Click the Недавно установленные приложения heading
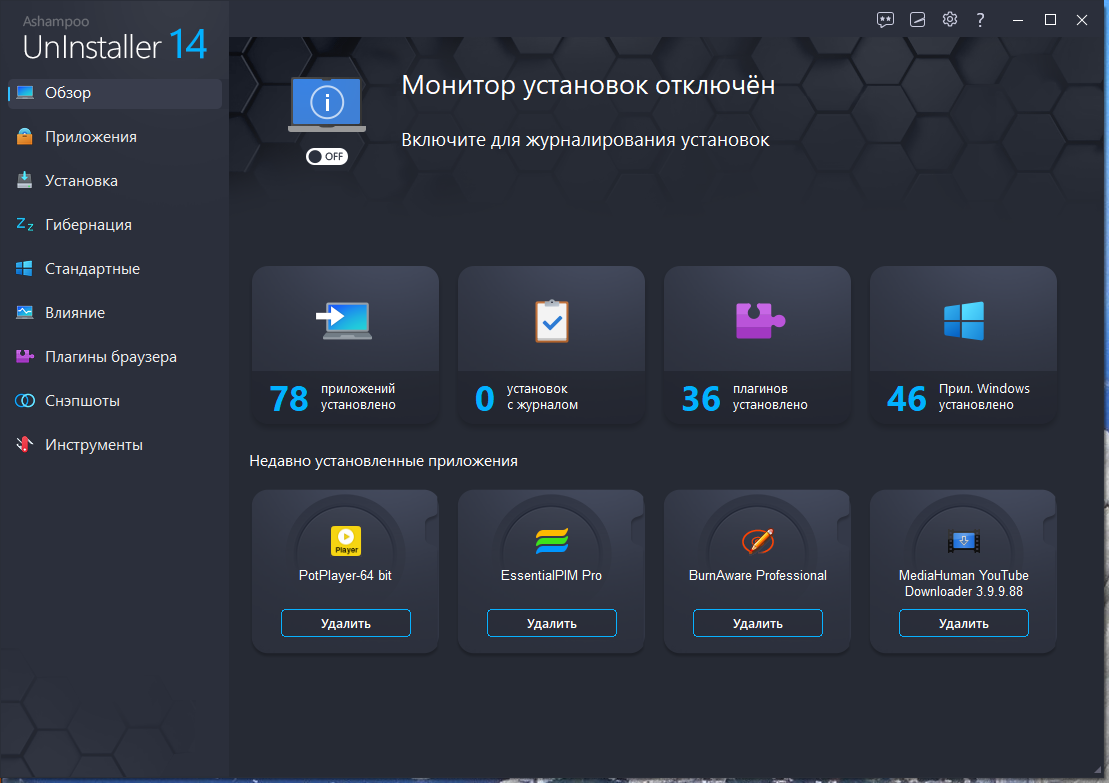 (x=383, y=461)
